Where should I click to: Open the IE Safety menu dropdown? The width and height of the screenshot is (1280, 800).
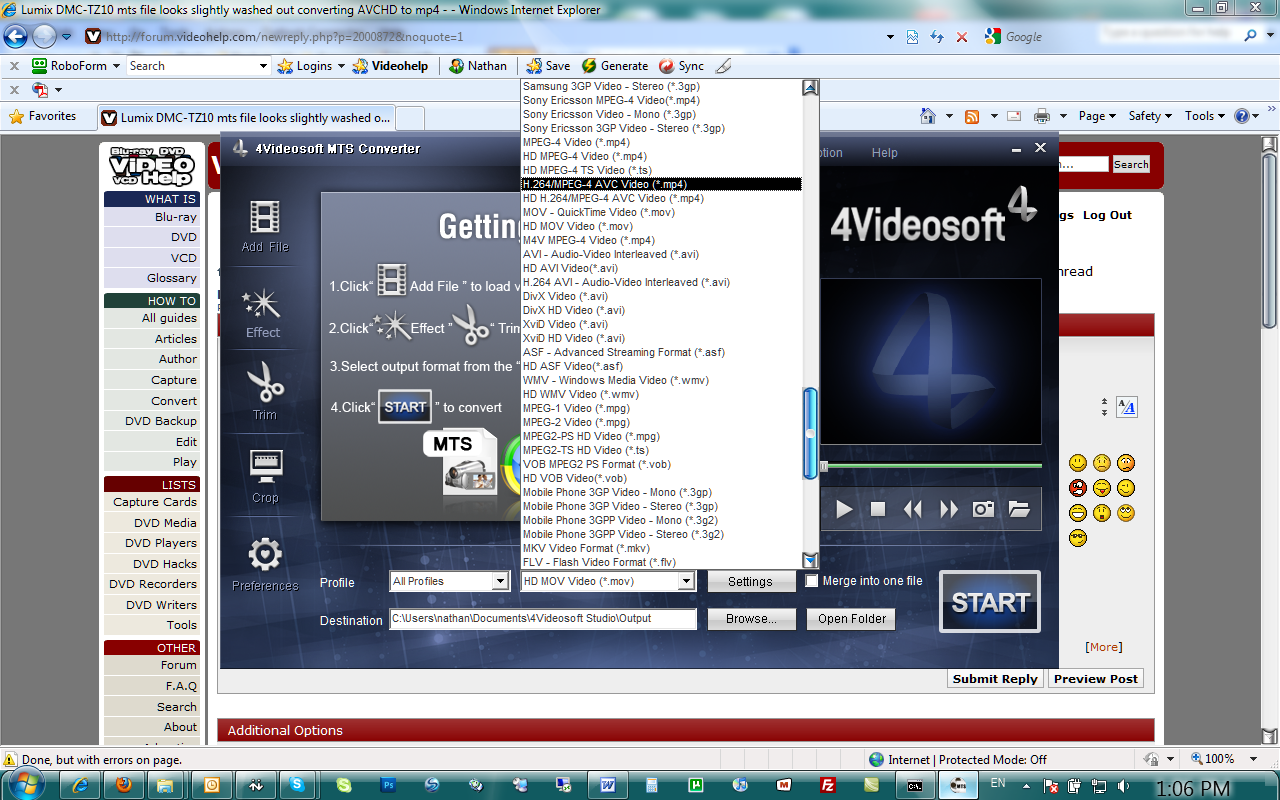pyautogui.click(x=1150, y=116)
